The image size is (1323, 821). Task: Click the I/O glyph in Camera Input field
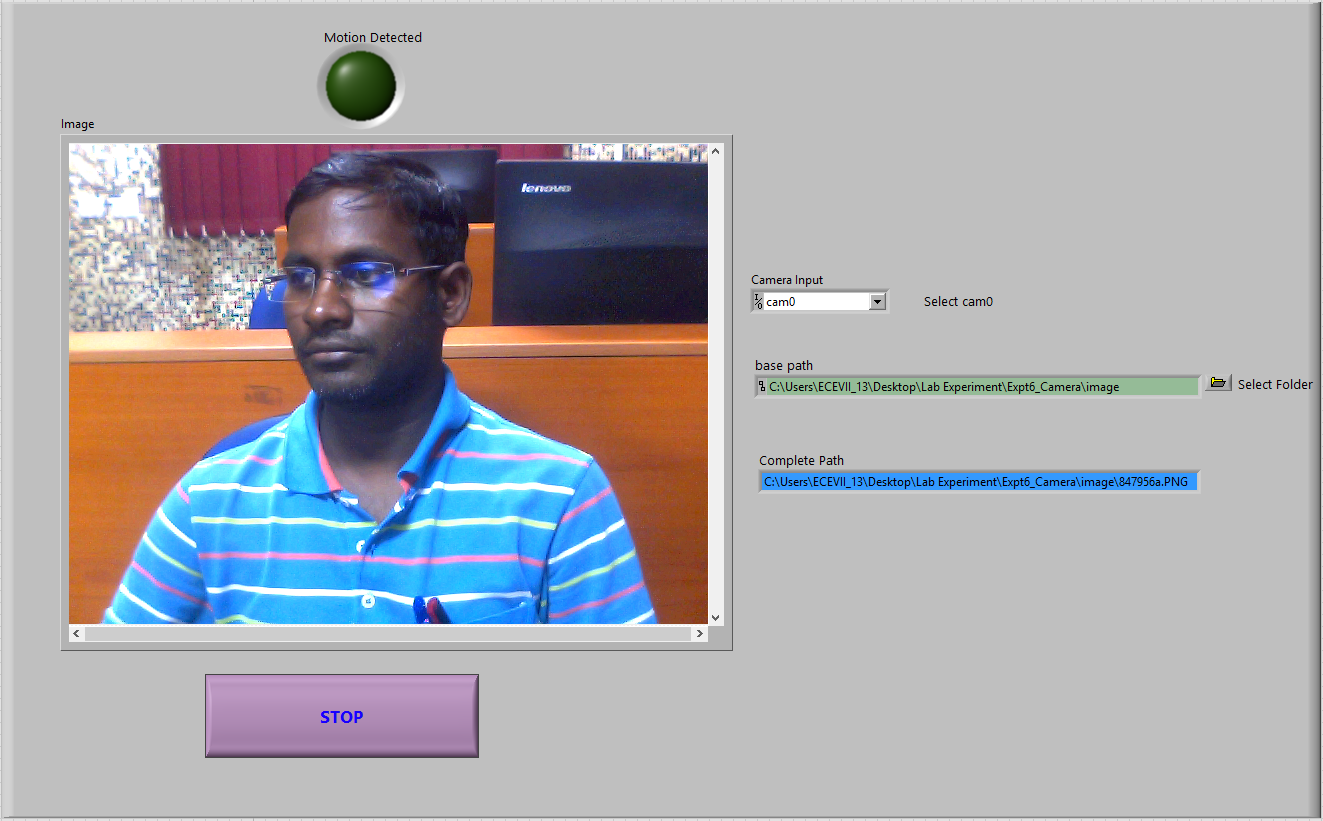[x=758, y=300]
